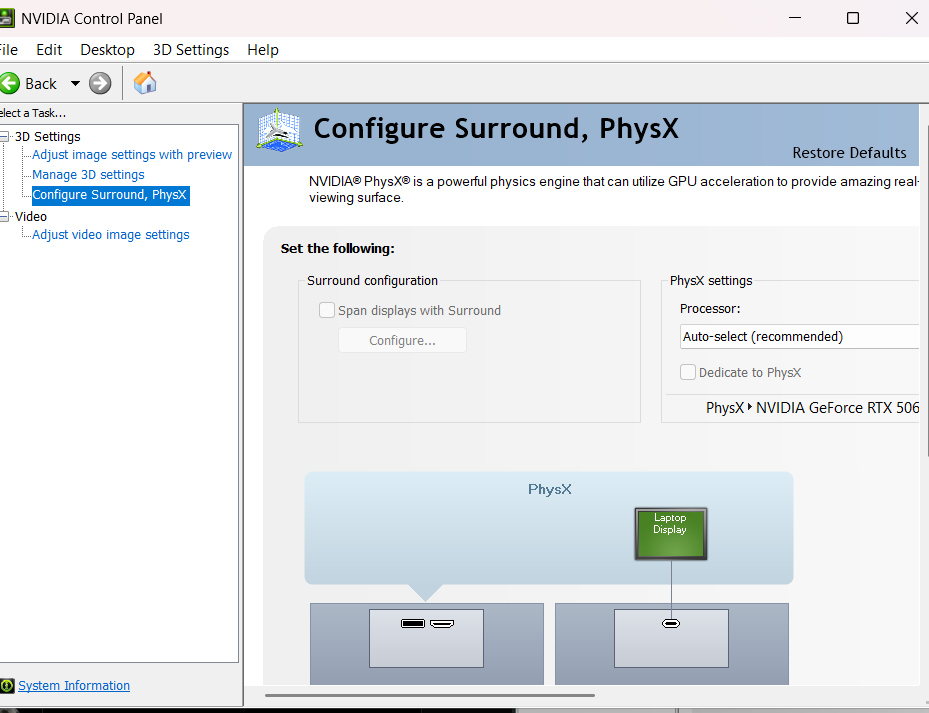Go to the Home page icon
Image resolution: width=929 pixels, height=713 pixels.
coord(145,83)
